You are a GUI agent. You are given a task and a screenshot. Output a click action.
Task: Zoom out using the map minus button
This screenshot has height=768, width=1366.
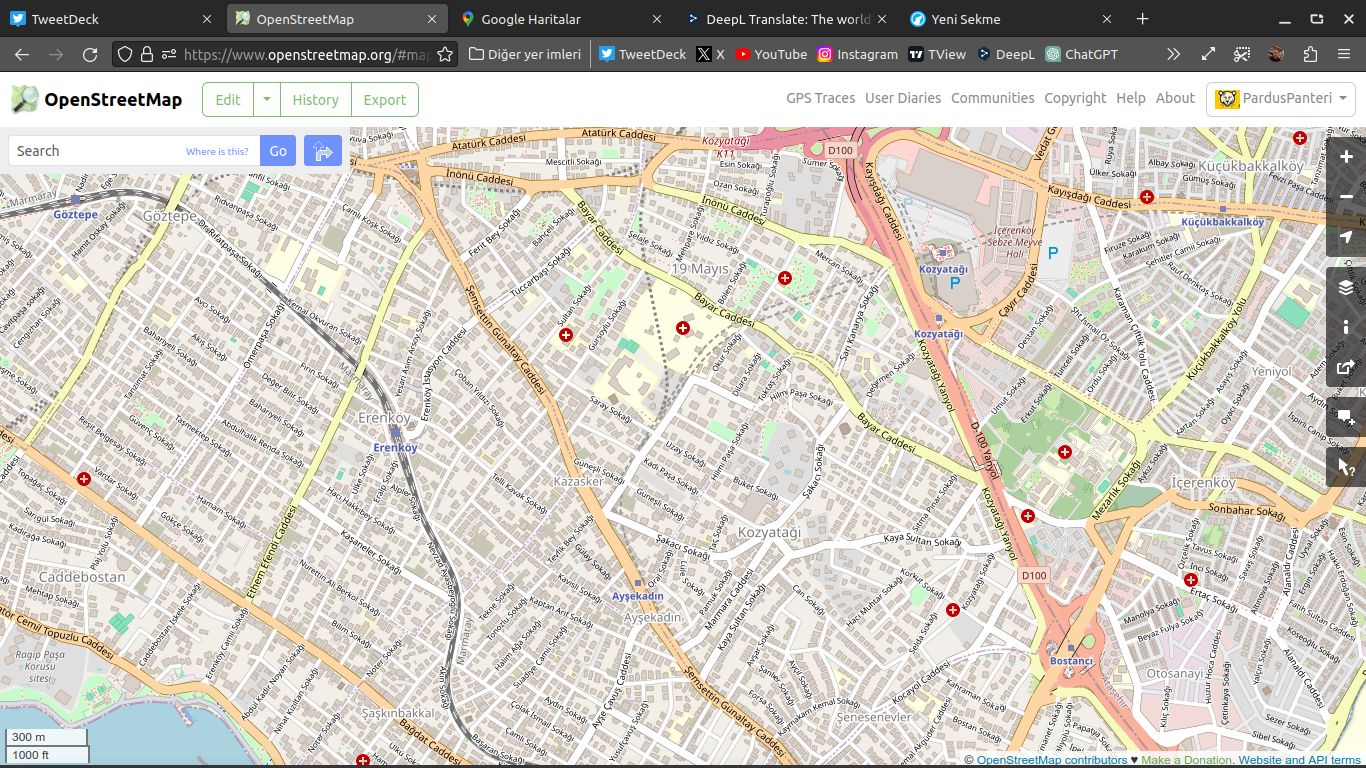1346,197
